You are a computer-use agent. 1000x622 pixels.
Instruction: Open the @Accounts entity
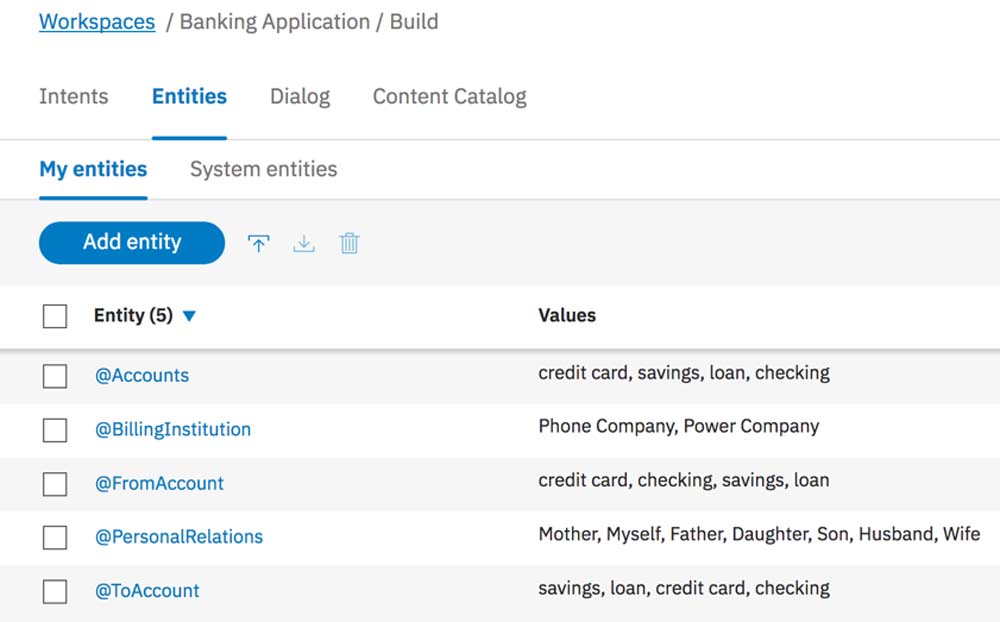click(x=142, y=376)
